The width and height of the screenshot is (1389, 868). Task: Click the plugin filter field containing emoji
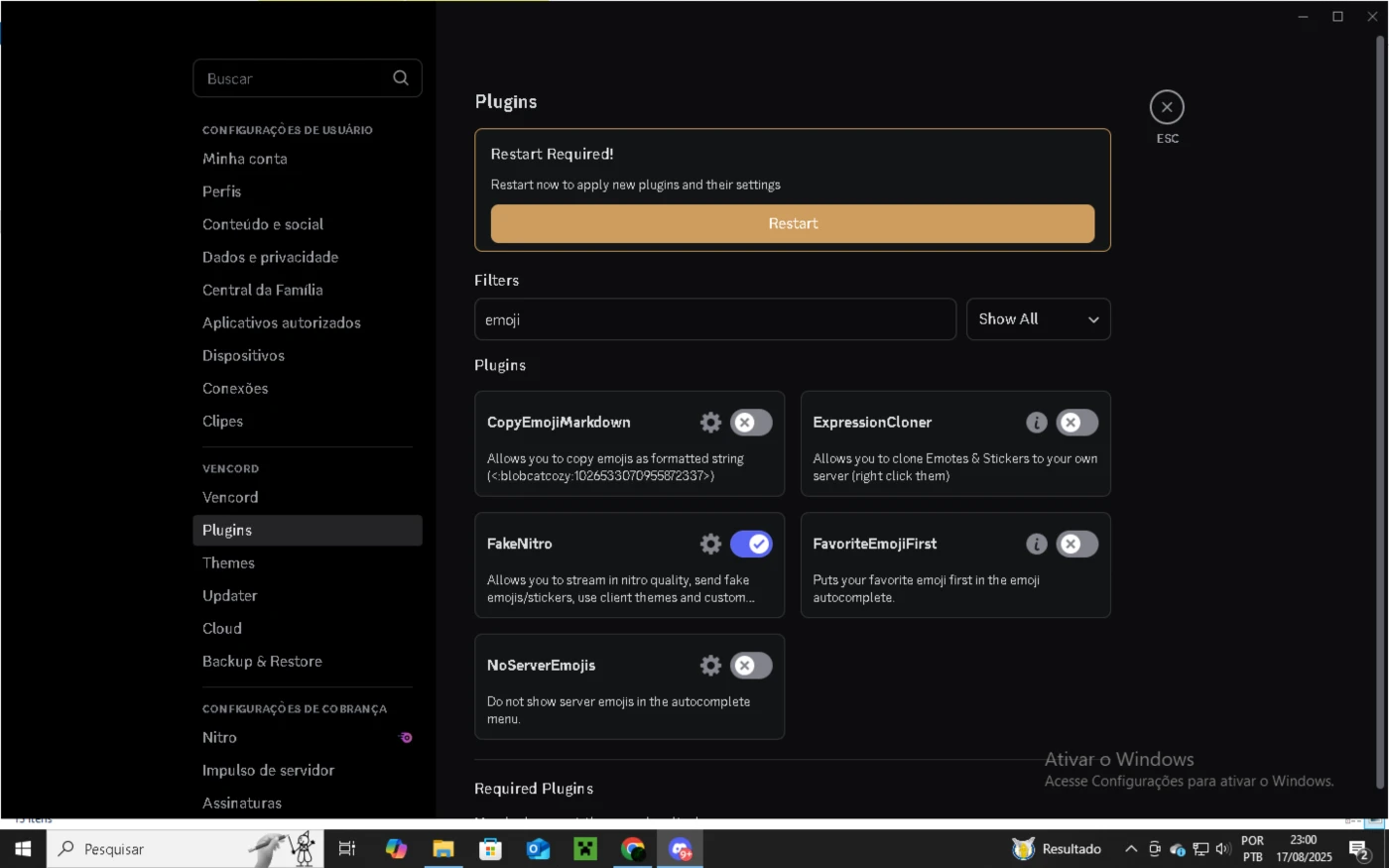point(715,319)
